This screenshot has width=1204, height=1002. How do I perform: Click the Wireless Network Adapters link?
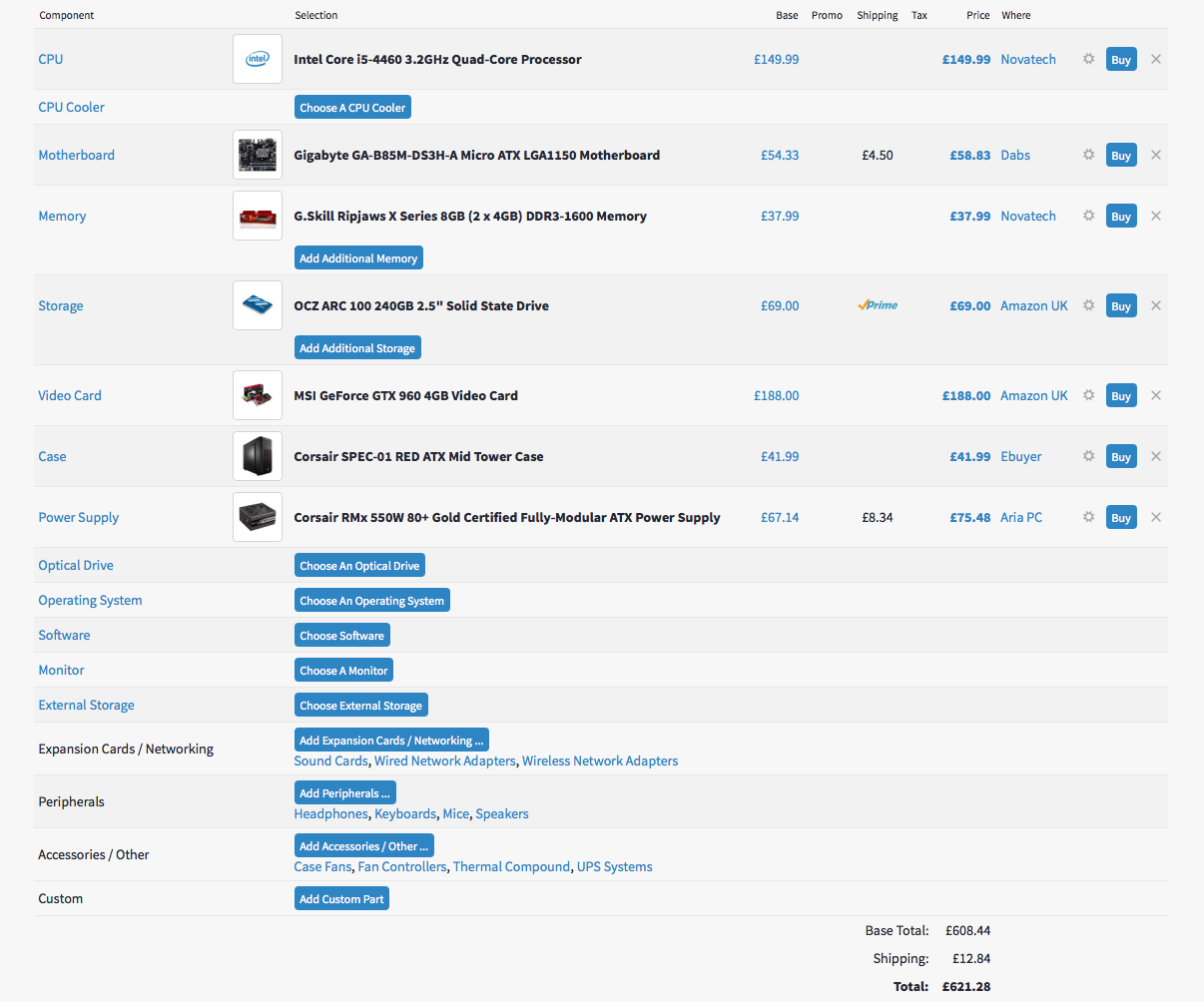[x=600, y=760]
